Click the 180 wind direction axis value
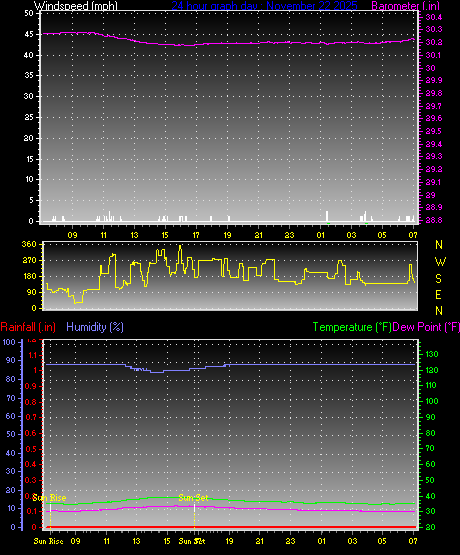 pos(29,276)
